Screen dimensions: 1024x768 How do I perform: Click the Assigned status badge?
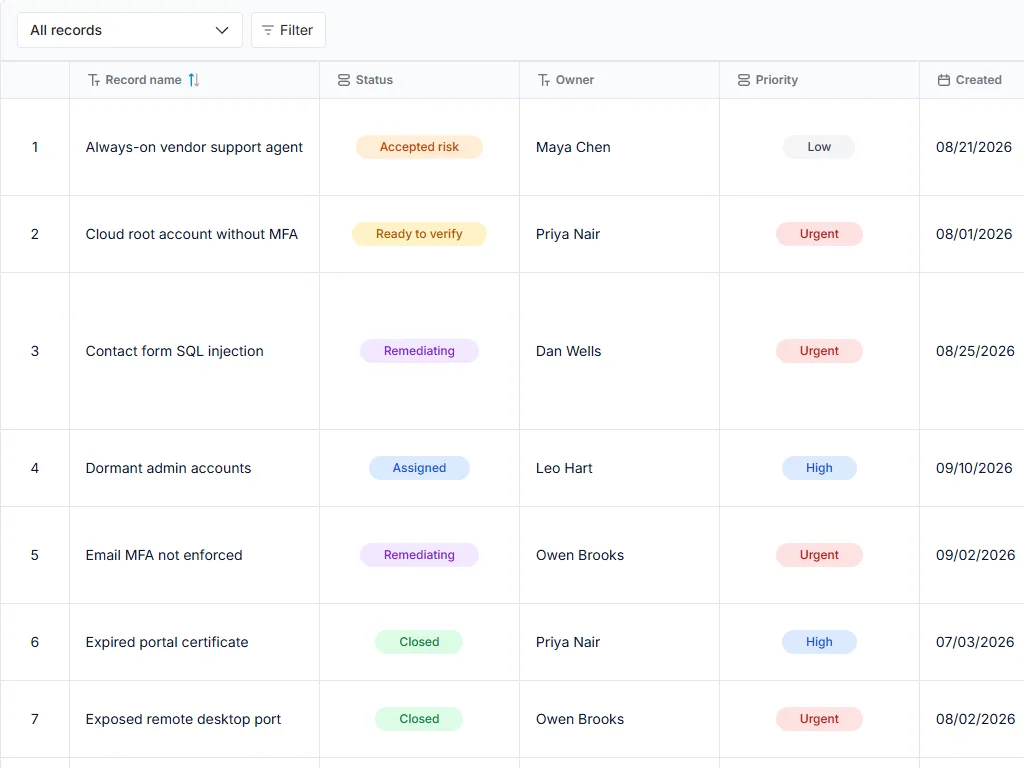click(x=419, y=468)
